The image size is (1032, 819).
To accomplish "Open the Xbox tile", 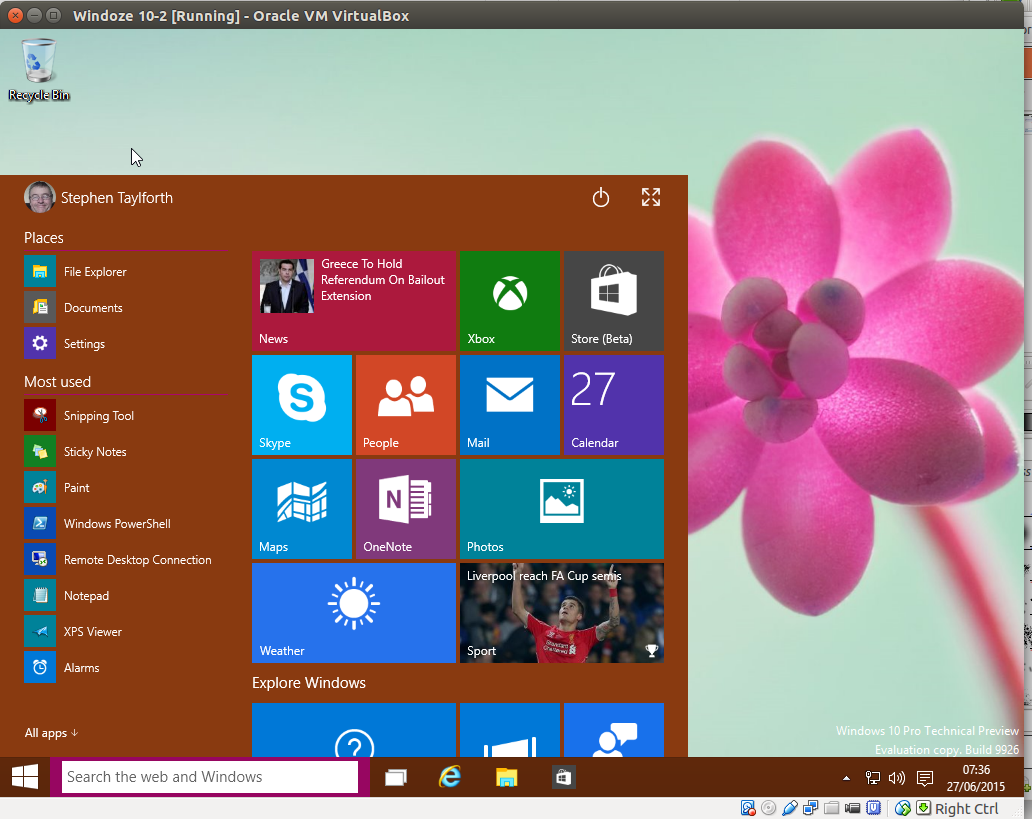I will (x=509, y=301).
